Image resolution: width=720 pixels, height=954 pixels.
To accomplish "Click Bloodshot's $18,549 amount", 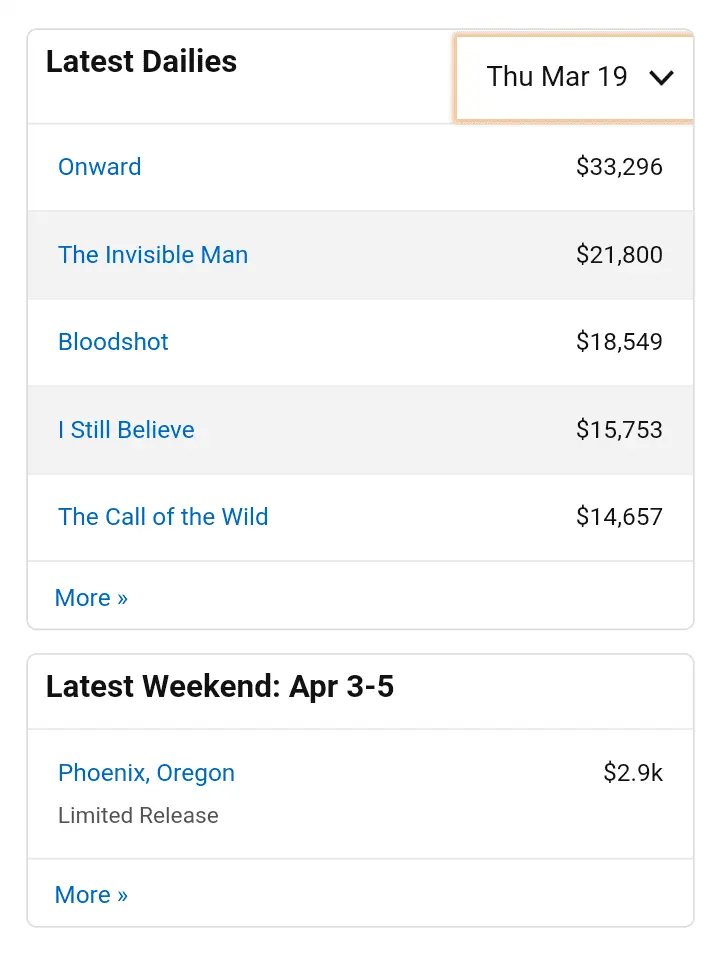I will click(x=619, y=342).
